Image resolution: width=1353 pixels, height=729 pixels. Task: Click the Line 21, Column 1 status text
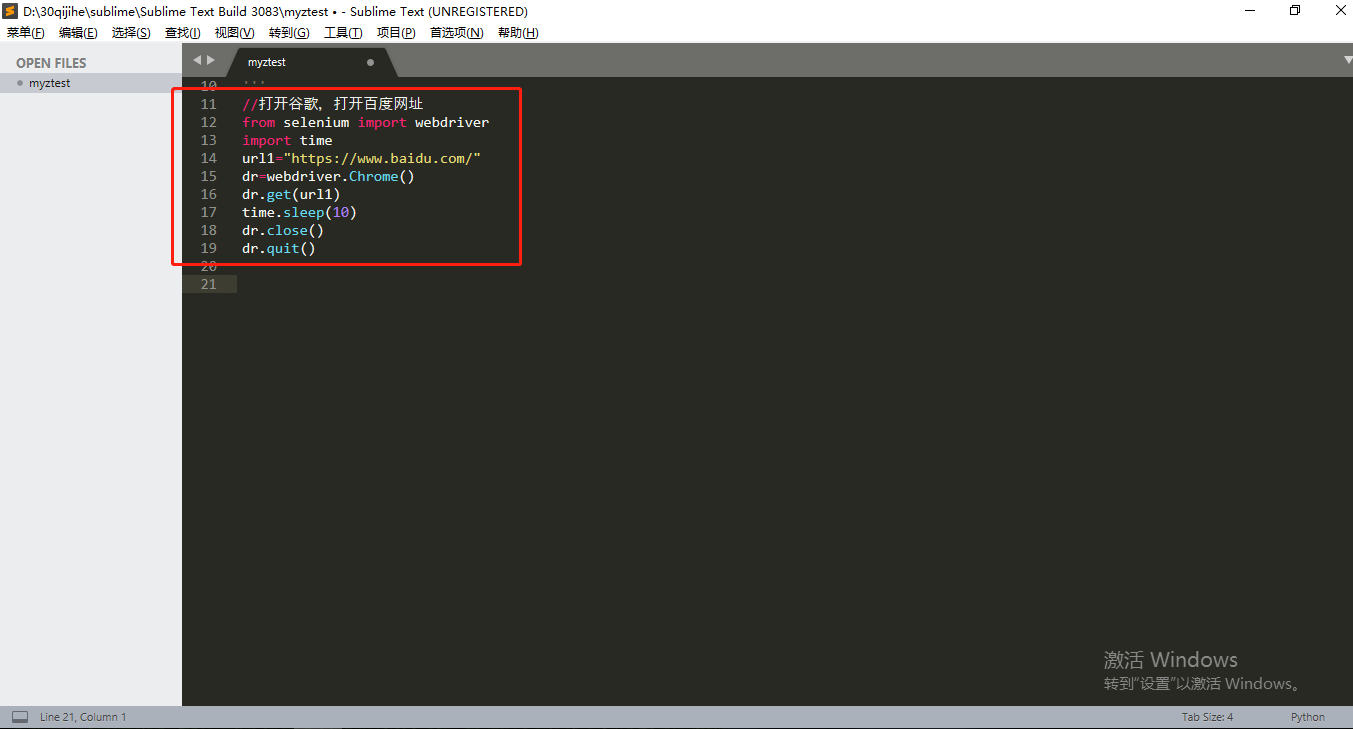(x=83, y=717)
